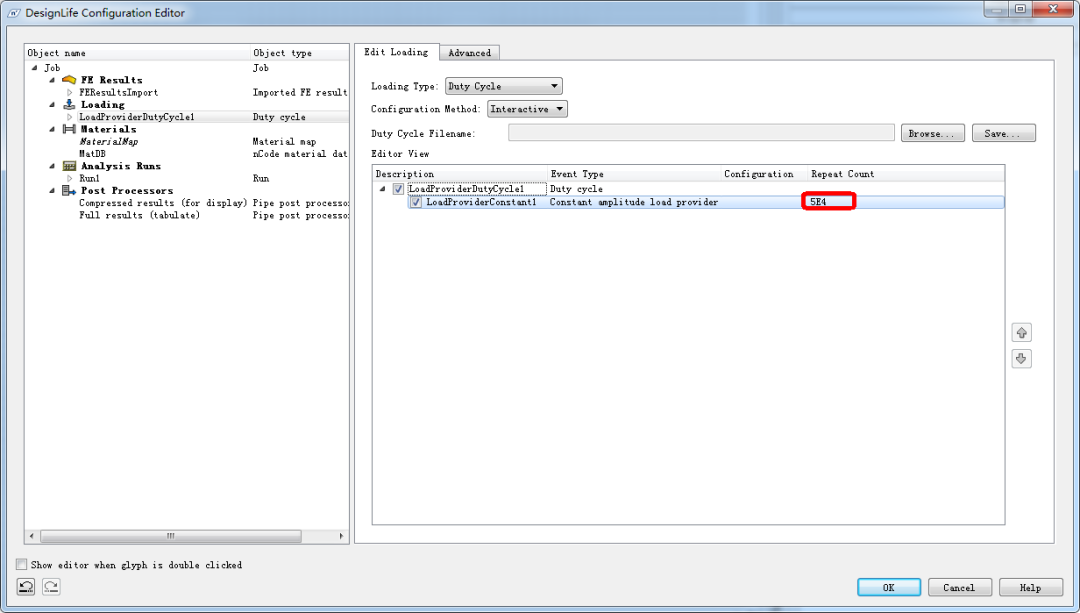Click the tree scroll left arrow
The height and width of the screenshot is (613, 1080).
pyautogui.click(x=31, y=536)
